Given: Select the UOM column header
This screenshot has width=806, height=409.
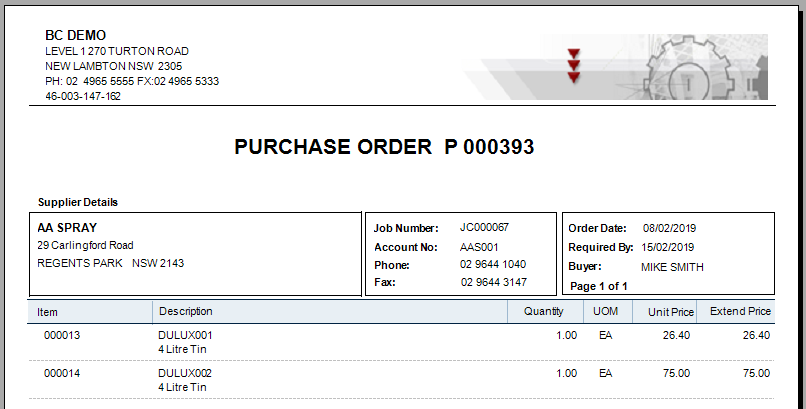Looking at the screenshot, I should click(605, 312).
